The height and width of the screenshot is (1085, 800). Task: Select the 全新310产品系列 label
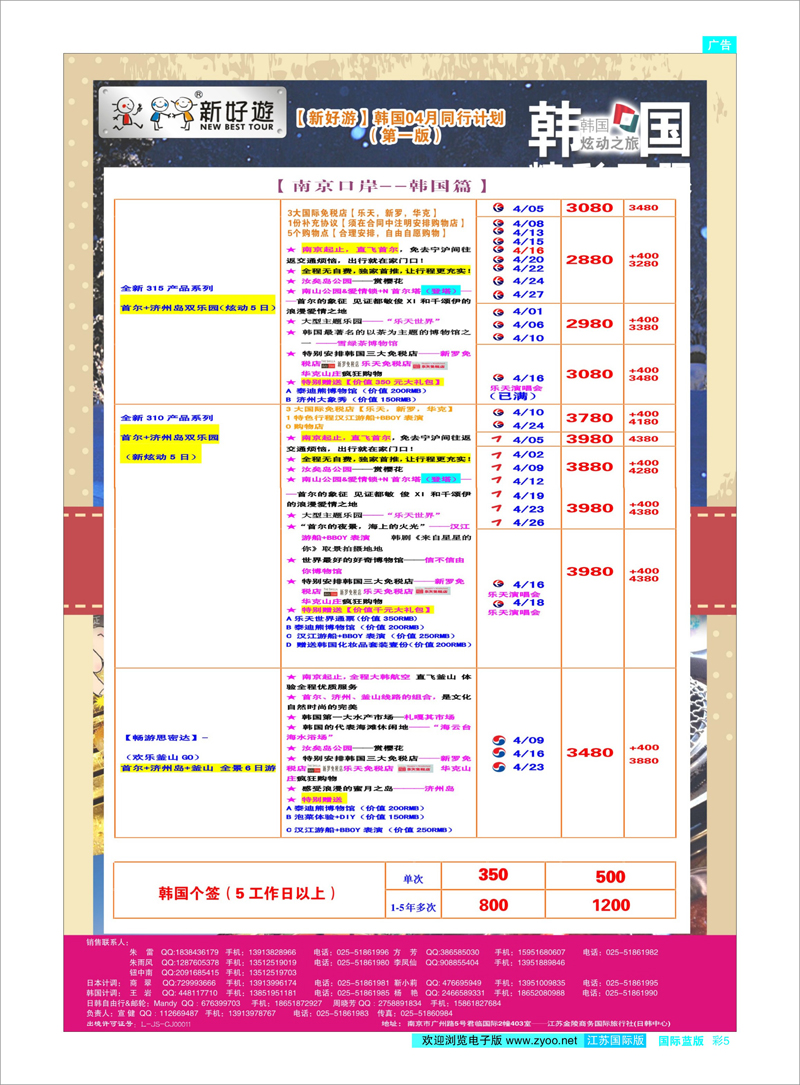[167, 418]
